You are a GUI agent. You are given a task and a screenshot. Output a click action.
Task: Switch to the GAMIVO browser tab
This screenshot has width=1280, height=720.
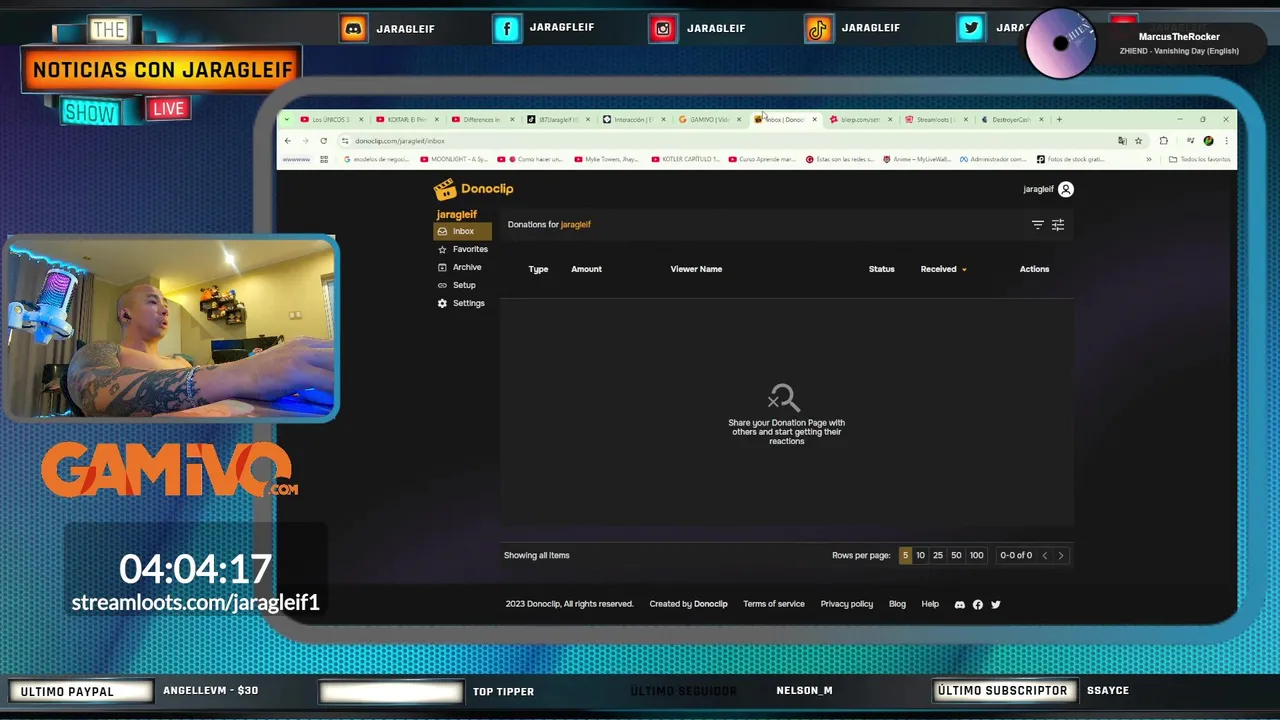(x=709, y=119)
